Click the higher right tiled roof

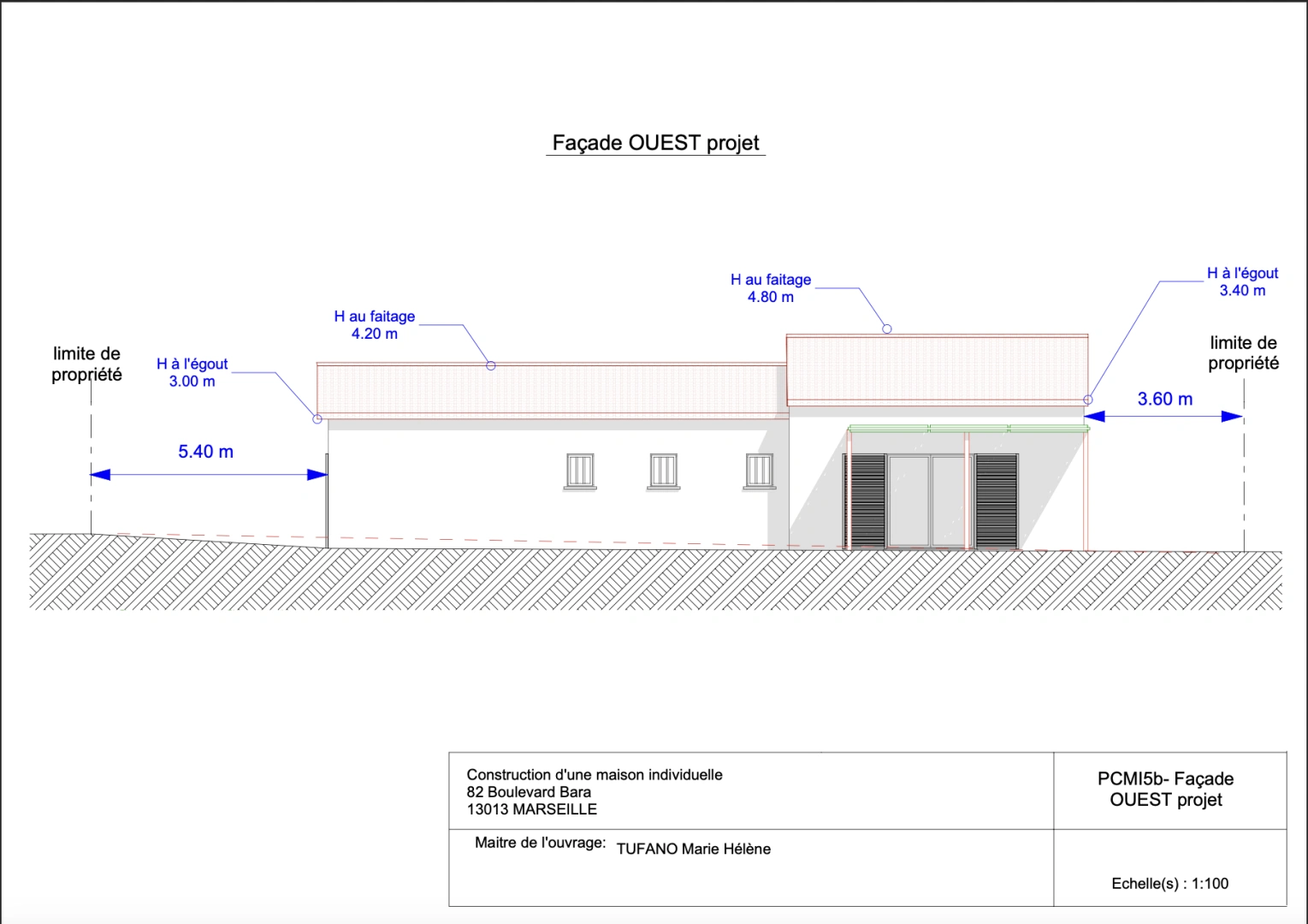point(937,369)
